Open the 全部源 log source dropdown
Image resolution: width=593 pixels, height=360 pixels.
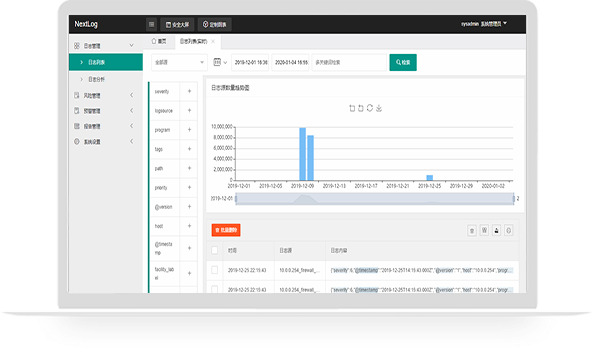click(179, 62)
